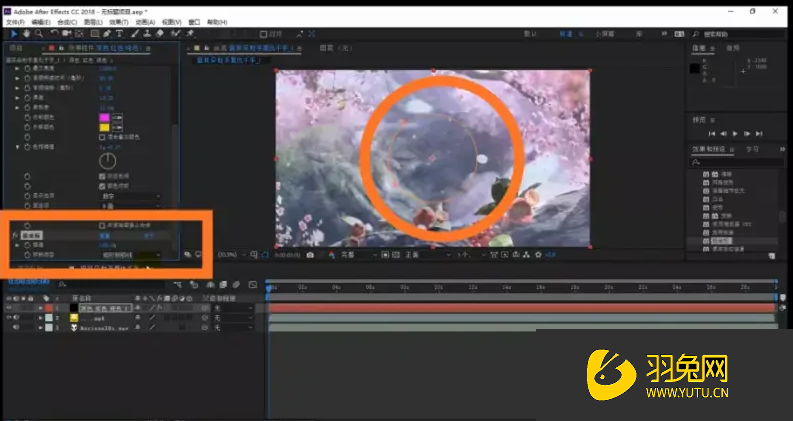
Task: Toggle the Snapping (对齐) checkbox in toolbar
Action: click(263, 34)
